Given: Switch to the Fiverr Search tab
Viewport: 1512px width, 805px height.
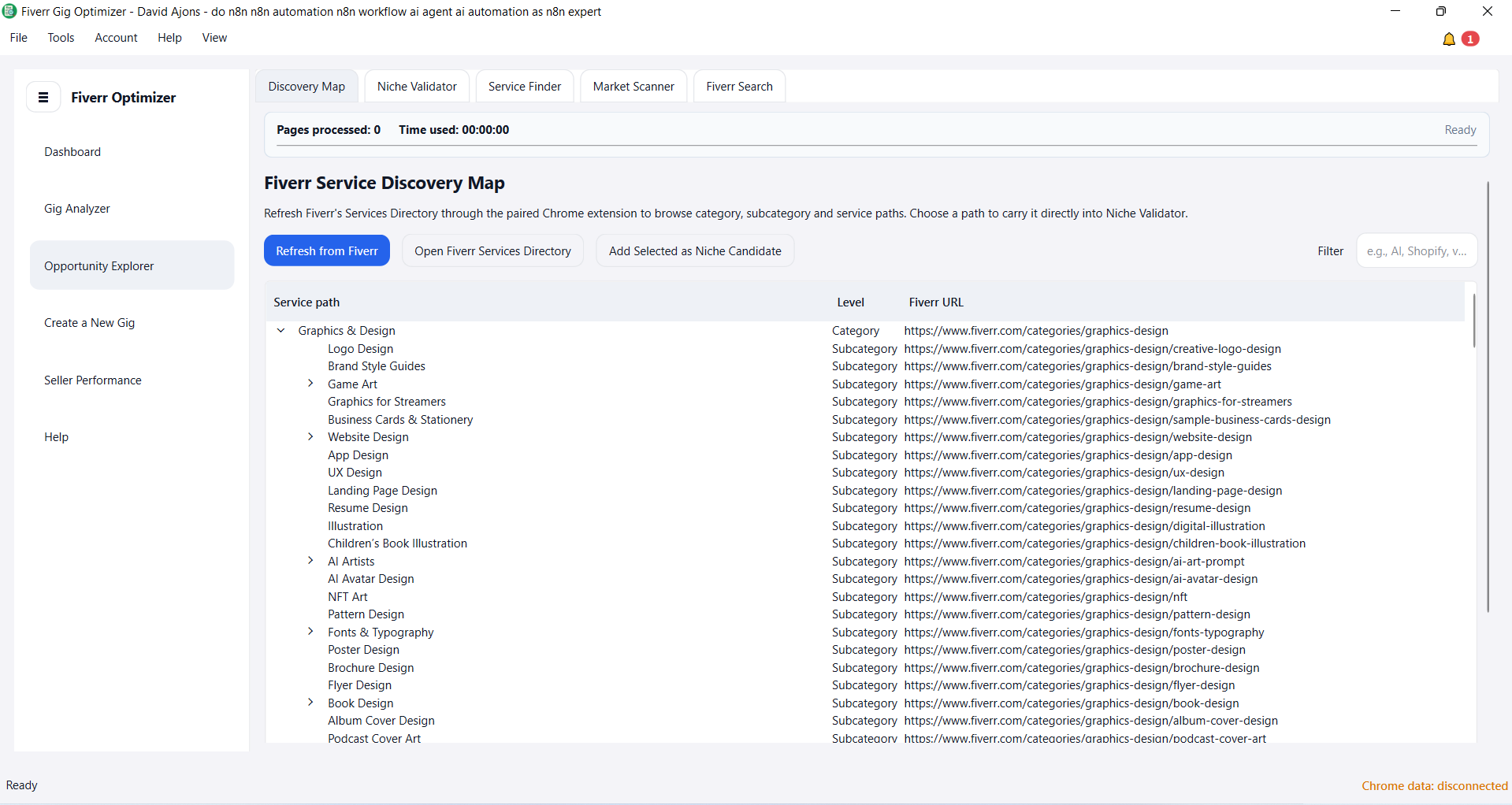Looking at the screenshot, I should (739, 87).
